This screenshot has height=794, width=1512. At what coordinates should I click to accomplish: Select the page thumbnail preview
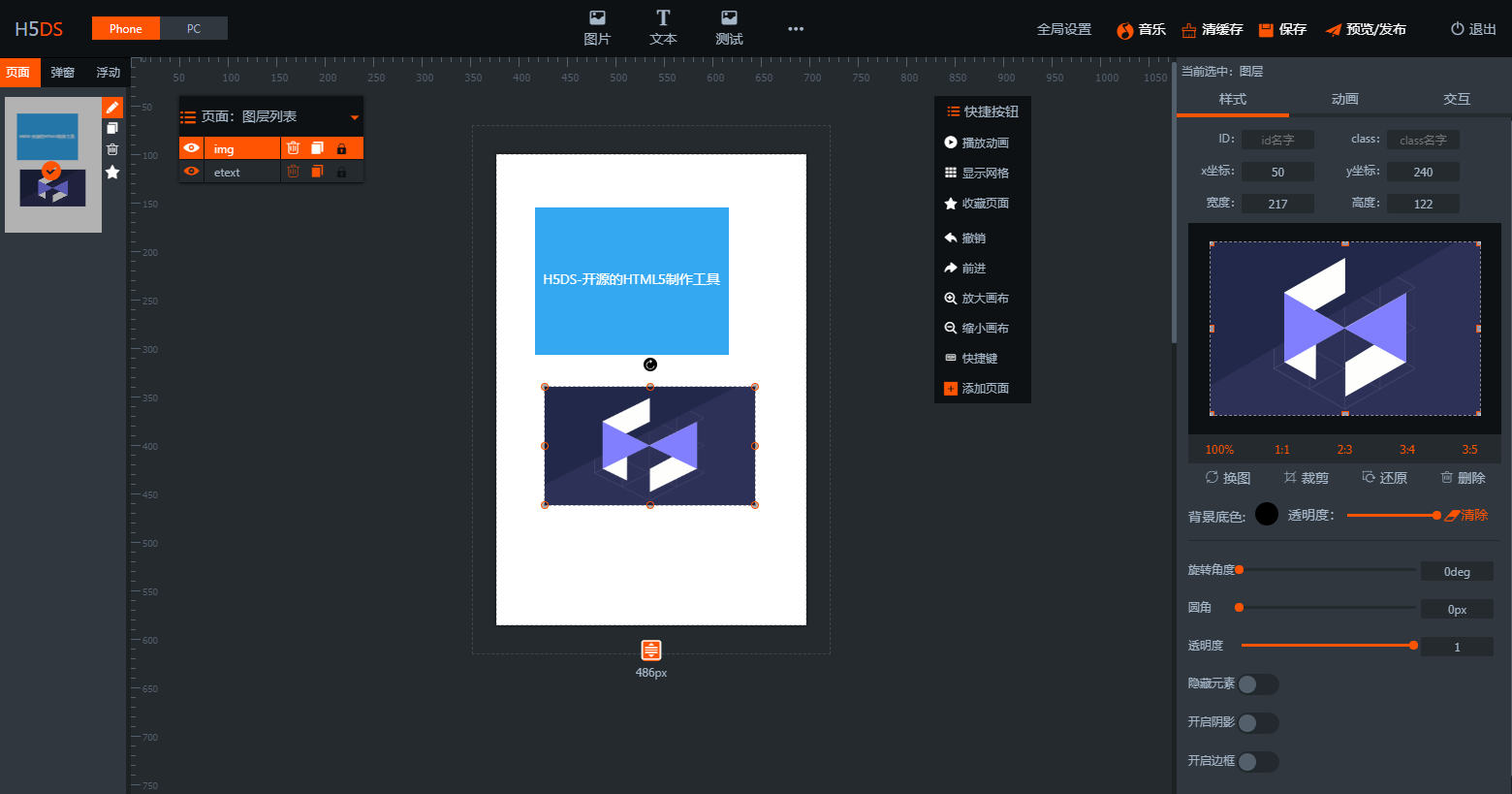(x=53, y=165)
